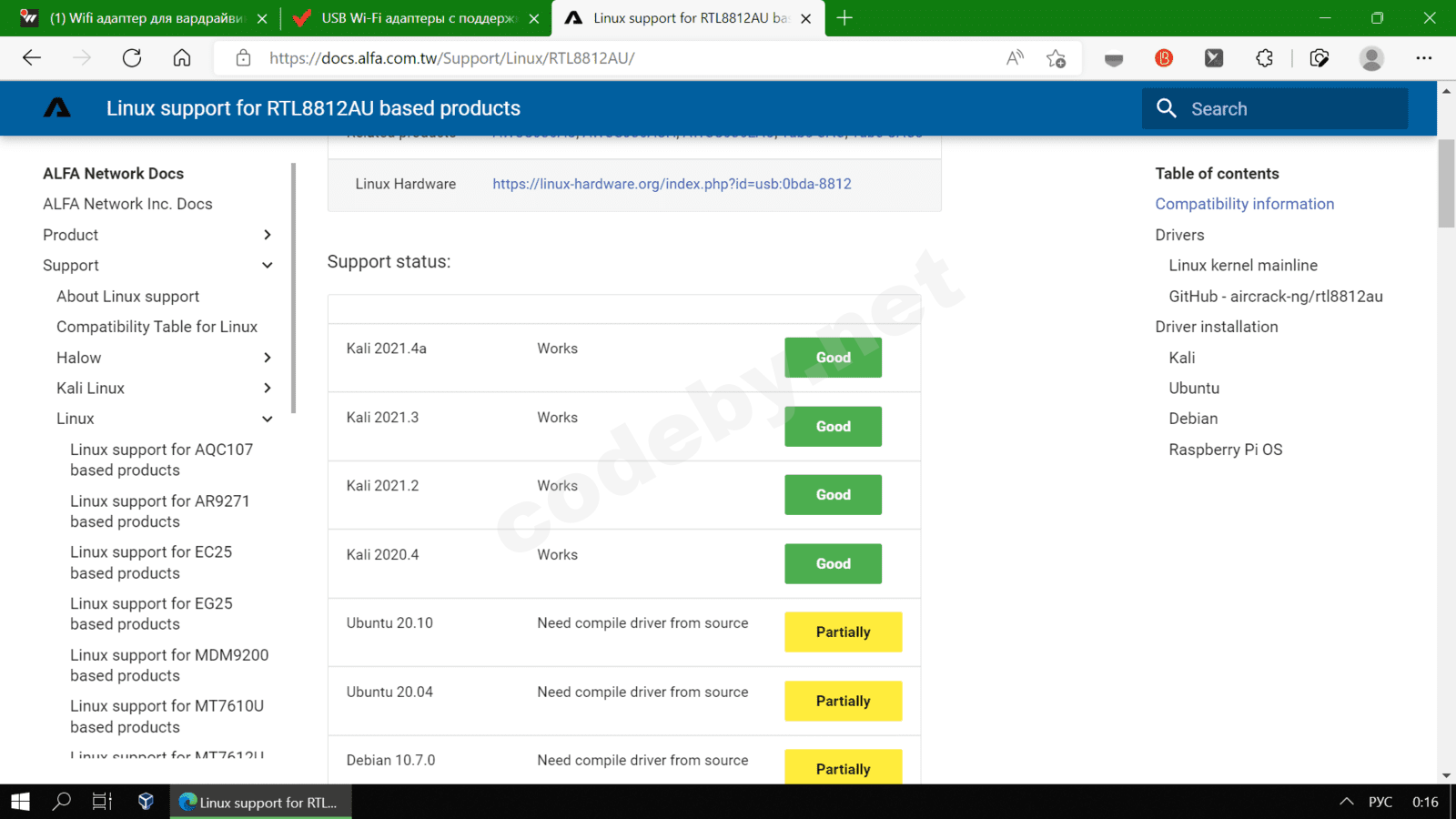
Task: Jump to Ubuntu in table of contents
Action: [1194, 389]
